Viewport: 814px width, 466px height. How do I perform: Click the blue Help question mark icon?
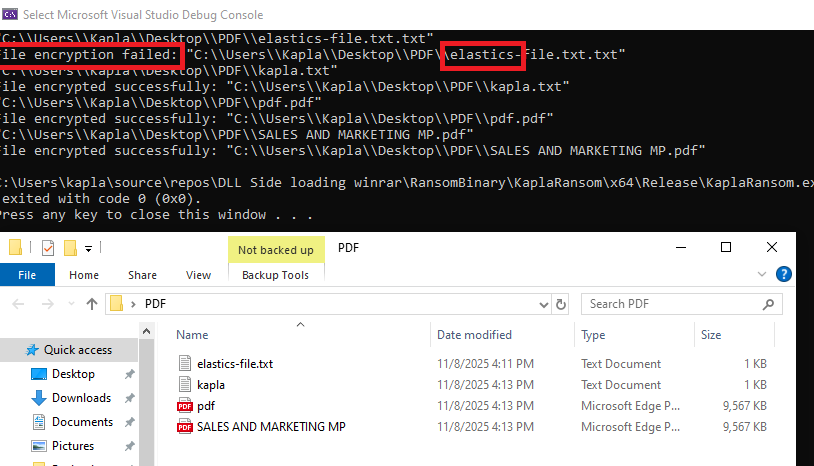click(x=784, y=274)
